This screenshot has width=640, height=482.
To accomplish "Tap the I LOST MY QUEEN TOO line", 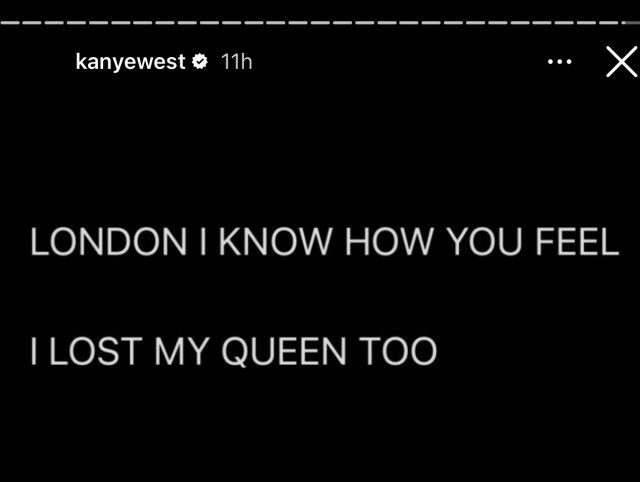I will point(234,351).
